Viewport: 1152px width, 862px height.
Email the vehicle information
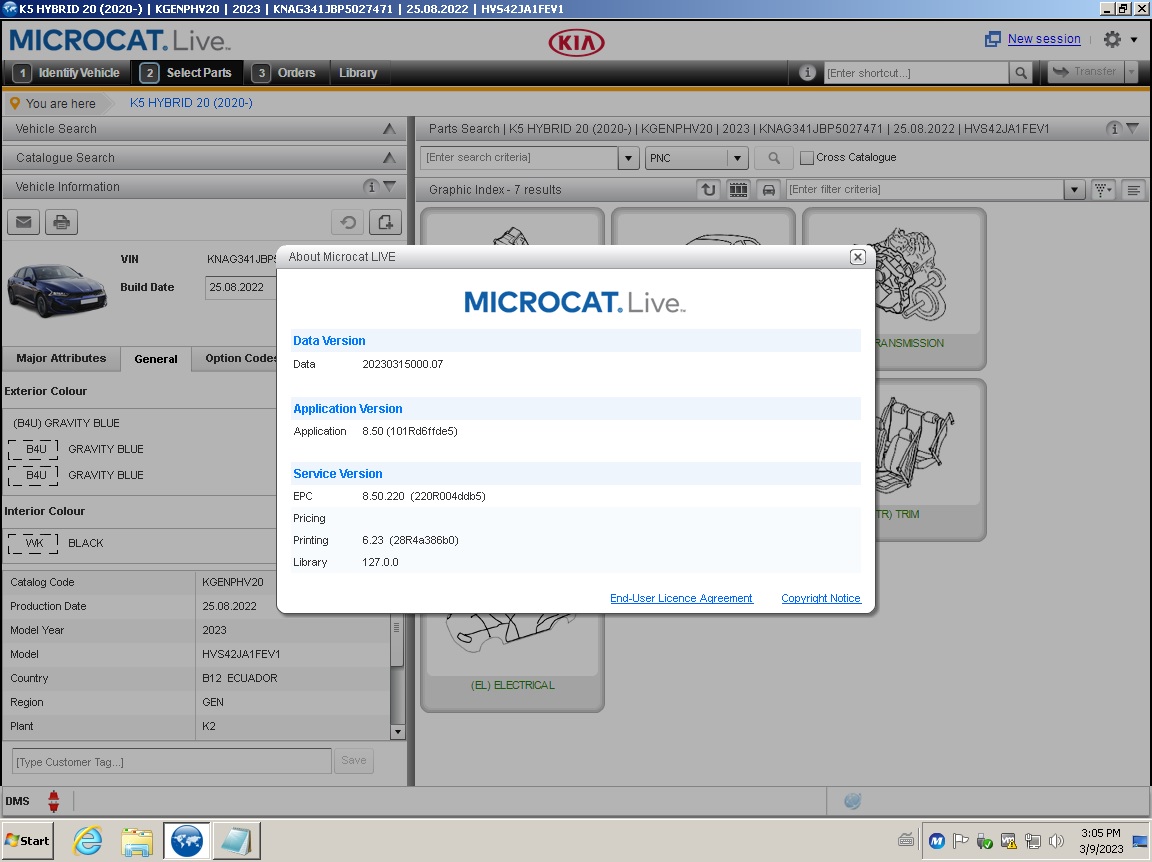point(24,222)
